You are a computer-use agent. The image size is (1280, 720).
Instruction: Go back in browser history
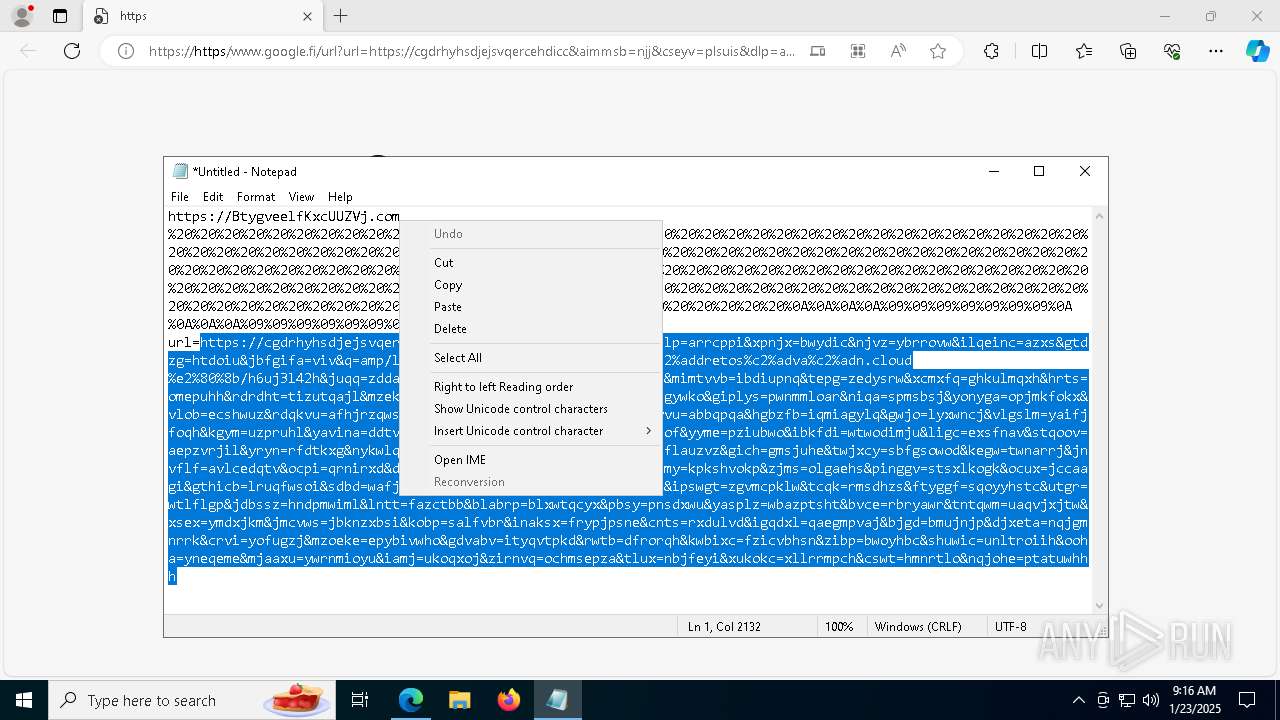click(x=28, y=51)
